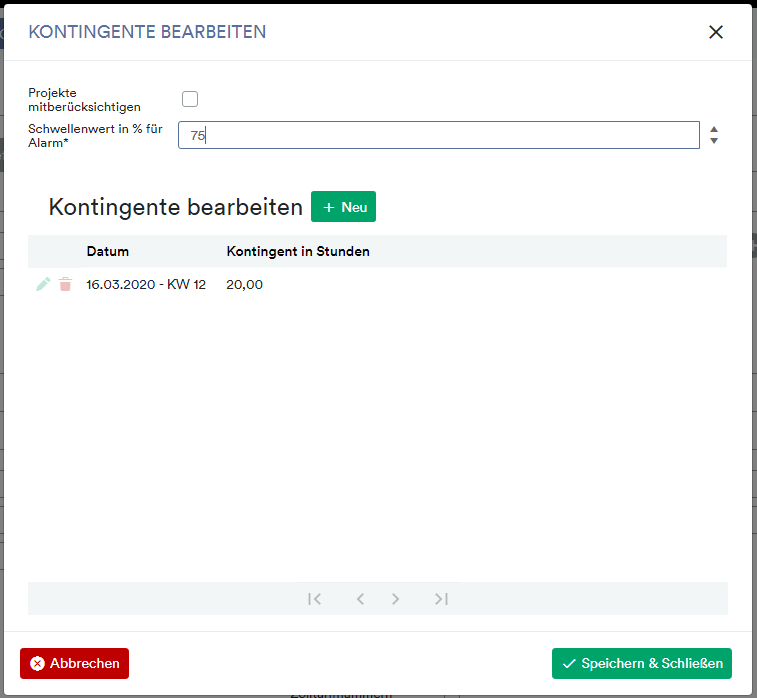Screen dimensions: 757x698
Task: Sort by the Datum column header
Action: (x=108, y=251)
